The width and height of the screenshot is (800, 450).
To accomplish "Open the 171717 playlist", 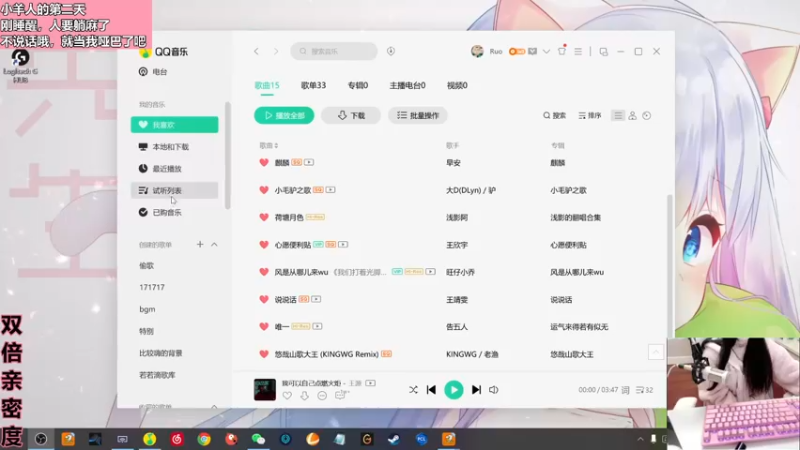I will coord(152,287).
